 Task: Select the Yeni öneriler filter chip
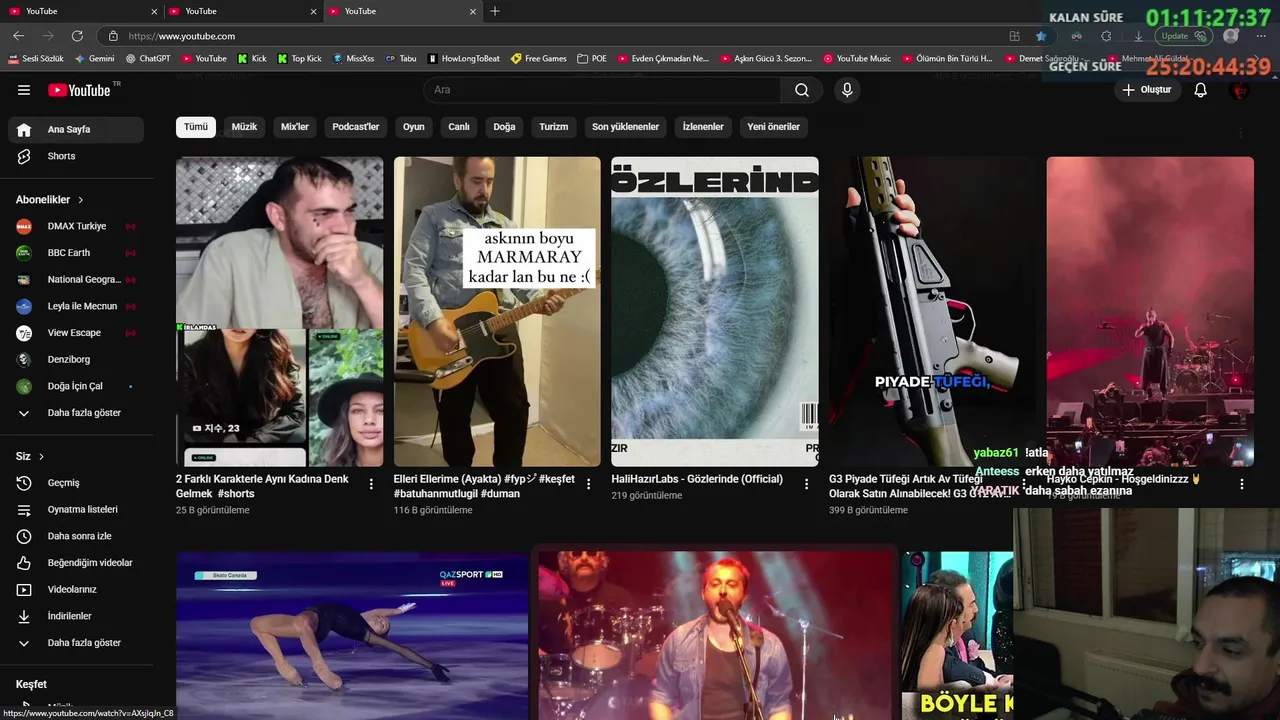pos(774,127)
